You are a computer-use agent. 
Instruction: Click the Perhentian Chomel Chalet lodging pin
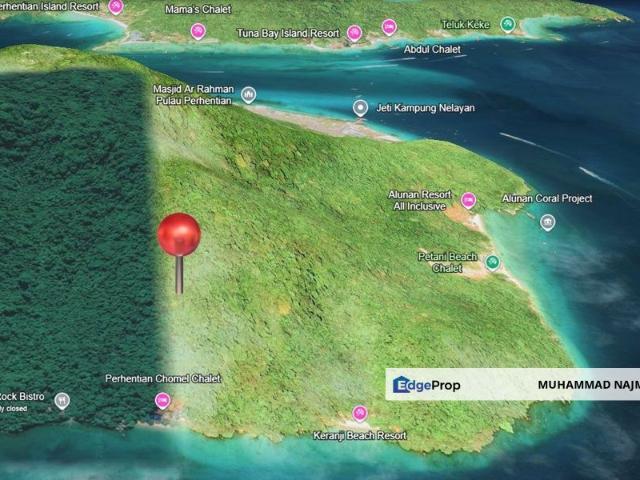[162, 401]
